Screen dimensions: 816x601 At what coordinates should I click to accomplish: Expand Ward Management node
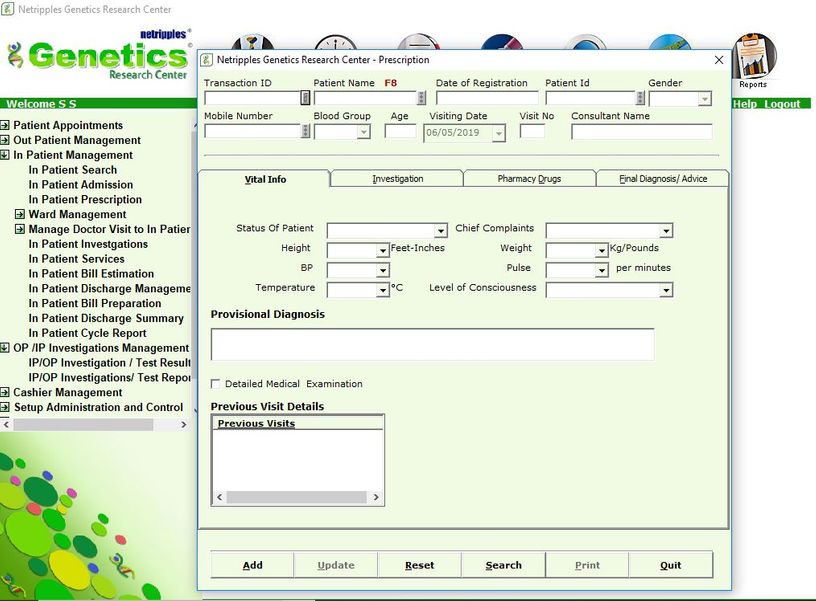(x=20, y=214)
